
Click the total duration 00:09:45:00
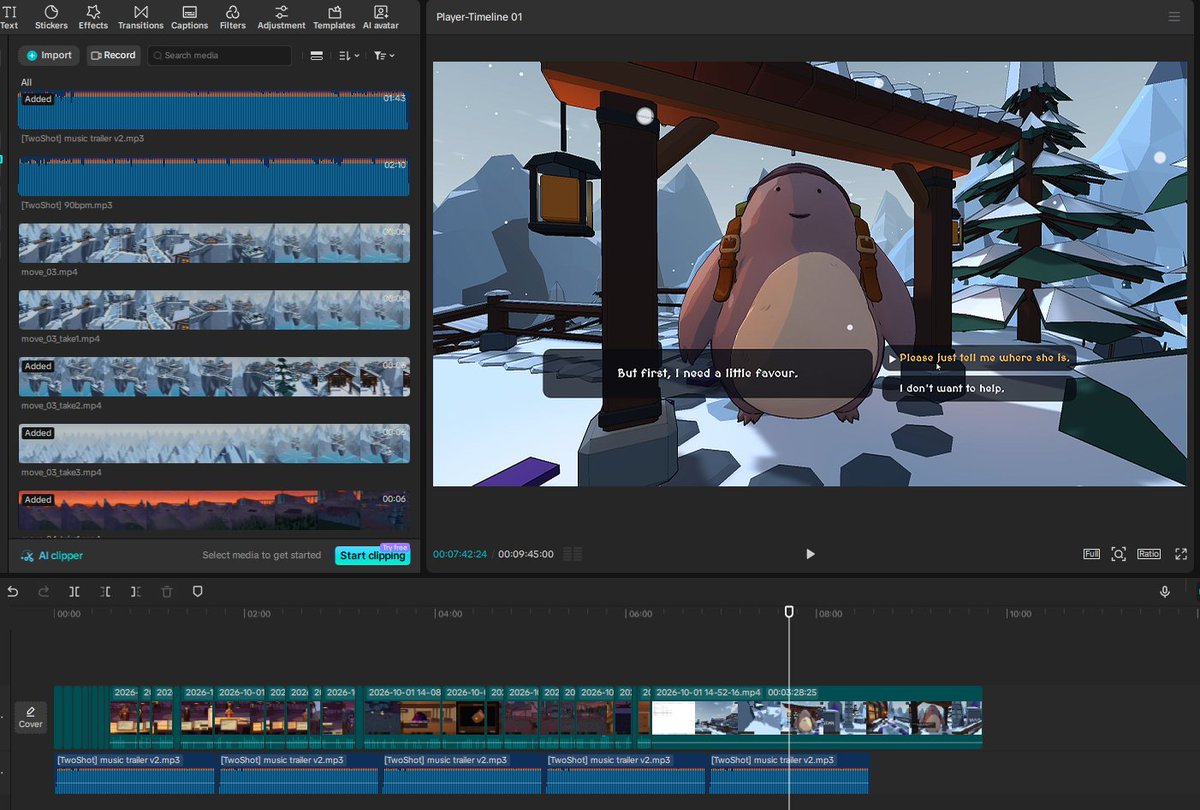[x=526, y=554]
